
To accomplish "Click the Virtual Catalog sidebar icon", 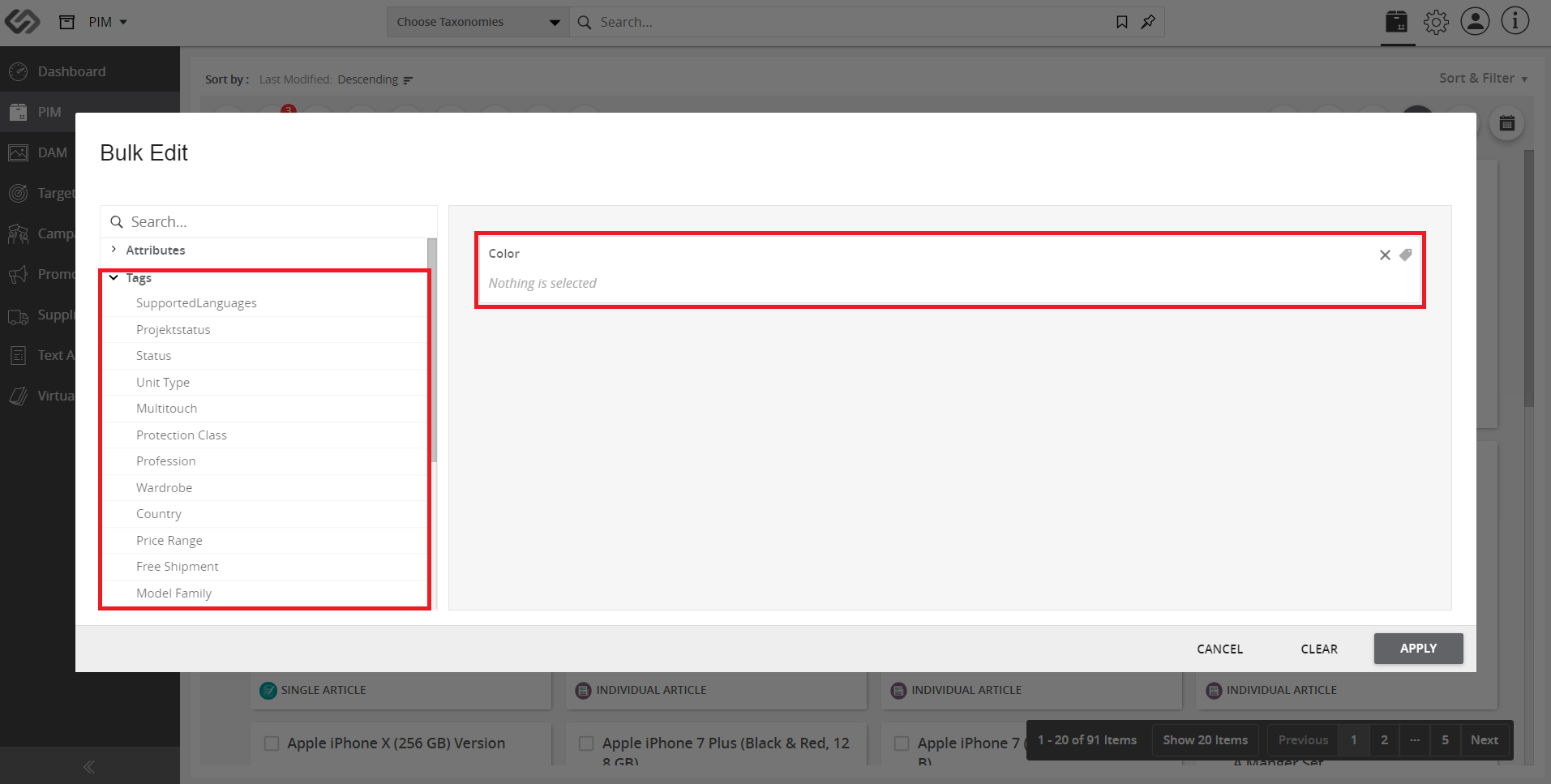I will click(18, 396).
